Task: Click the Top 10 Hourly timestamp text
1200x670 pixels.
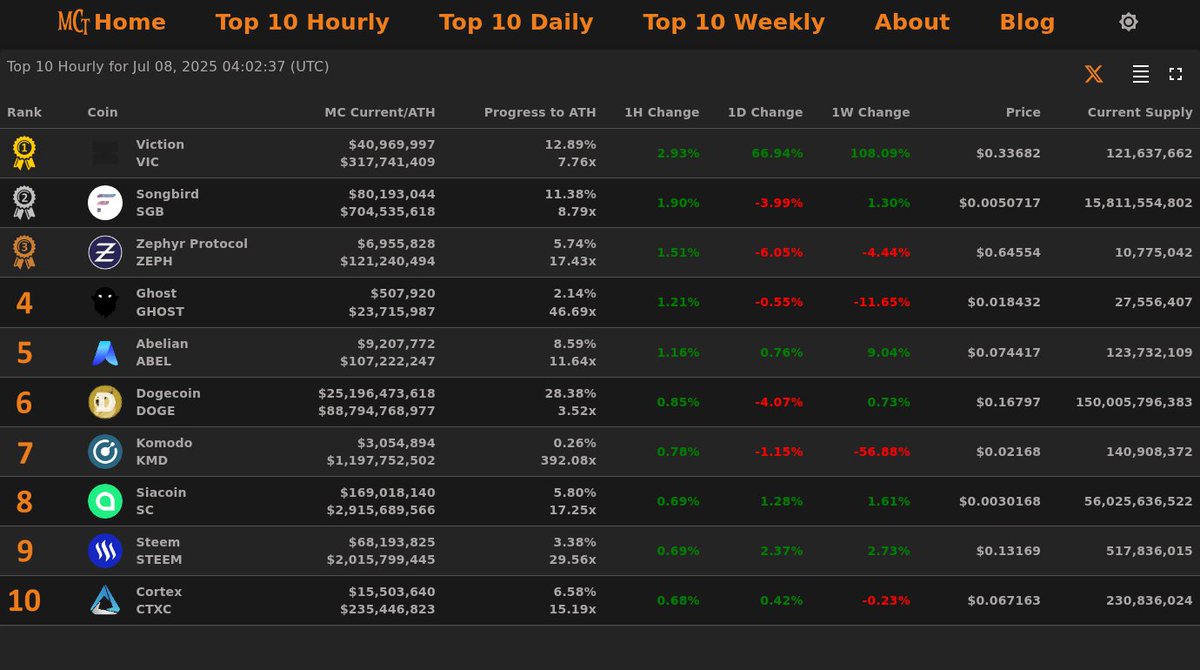Action: [168, 66]
